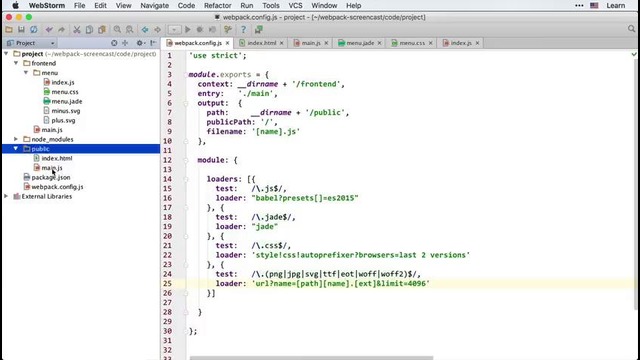
Task: Click the Find magnifier icon
Action: 117,29
